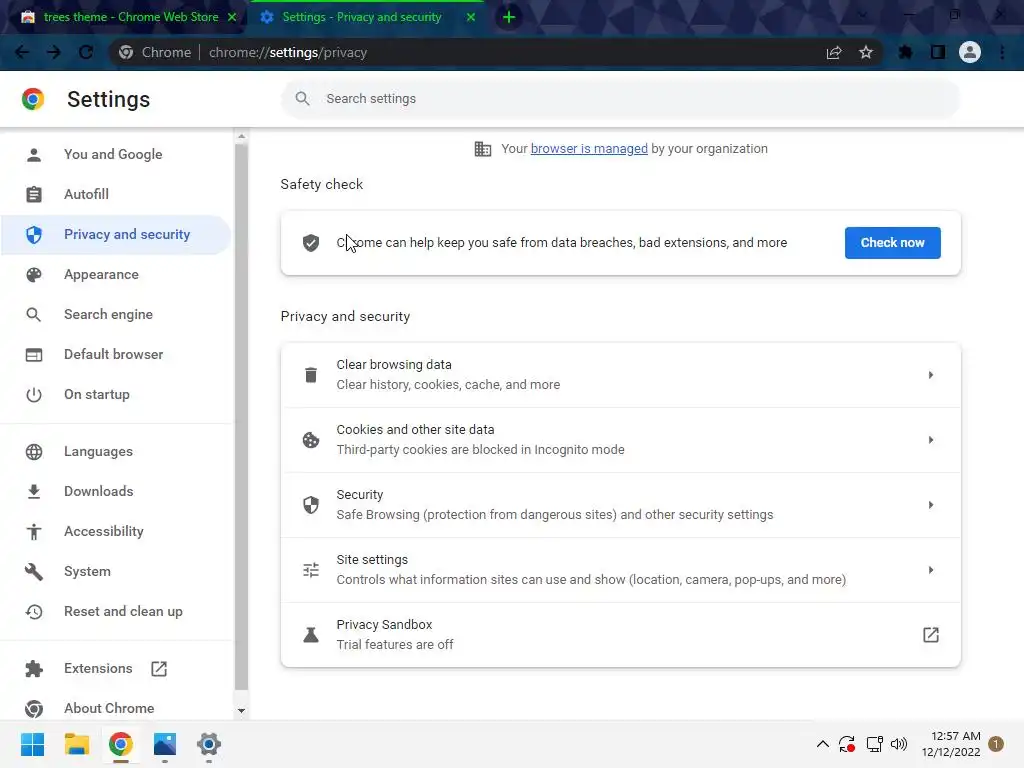Open Chrome's three-dot menu
The height and width of the screenshot is (768, 1024).
click(x=1002, y=52)
